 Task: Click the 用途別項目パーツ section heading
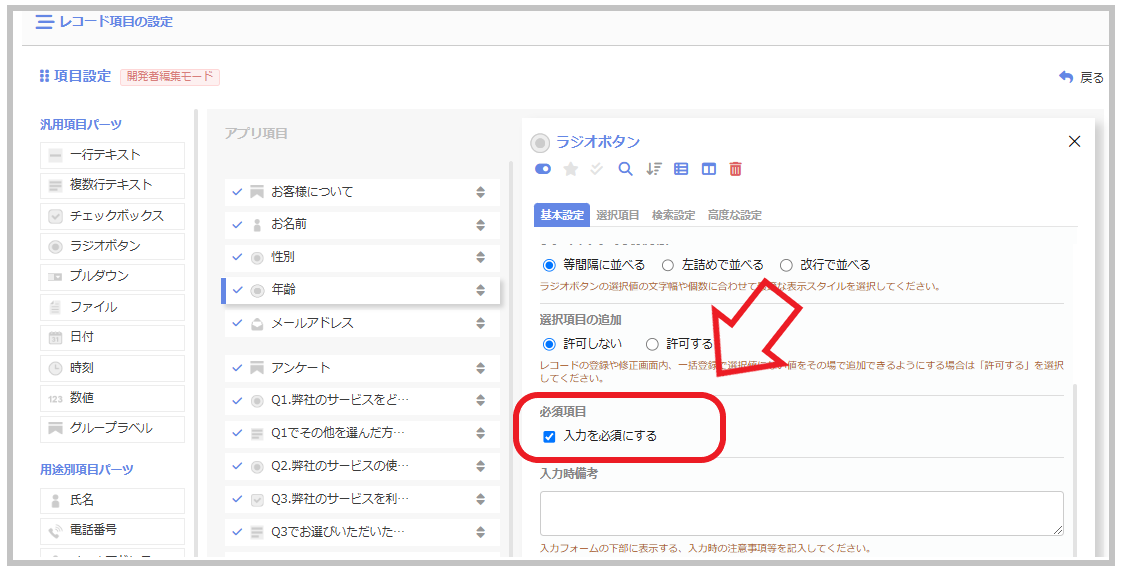point(87,470)
